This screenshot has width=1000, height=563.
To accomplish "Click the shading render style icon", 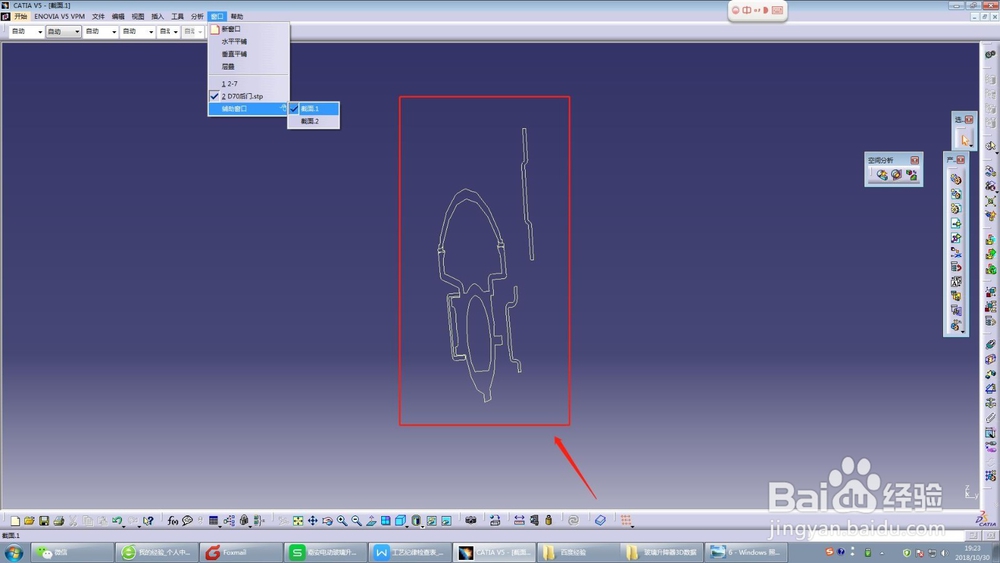I will click(416, 521).
